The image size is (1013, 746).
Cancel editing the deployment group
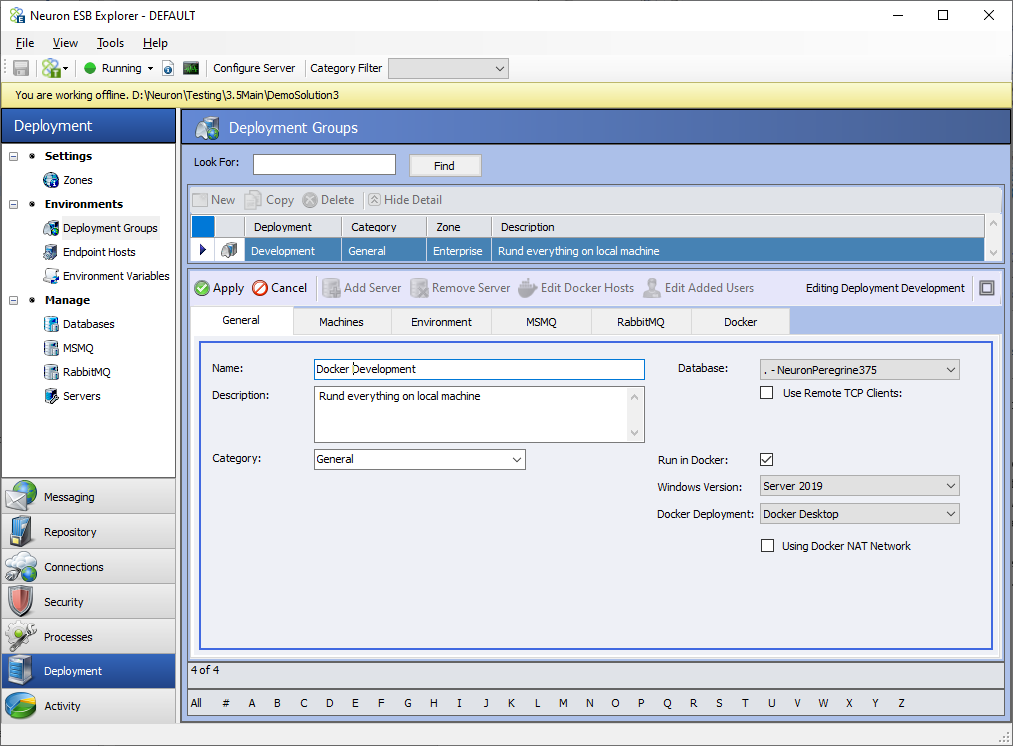point(280,288)
